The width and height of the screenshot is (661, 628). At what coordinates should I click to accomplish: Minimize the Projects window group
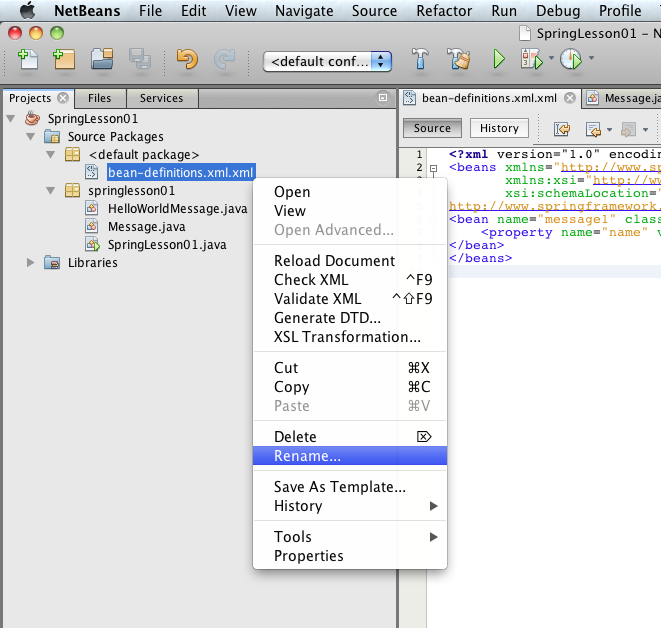pyautogui.click(x=383, y=98)
